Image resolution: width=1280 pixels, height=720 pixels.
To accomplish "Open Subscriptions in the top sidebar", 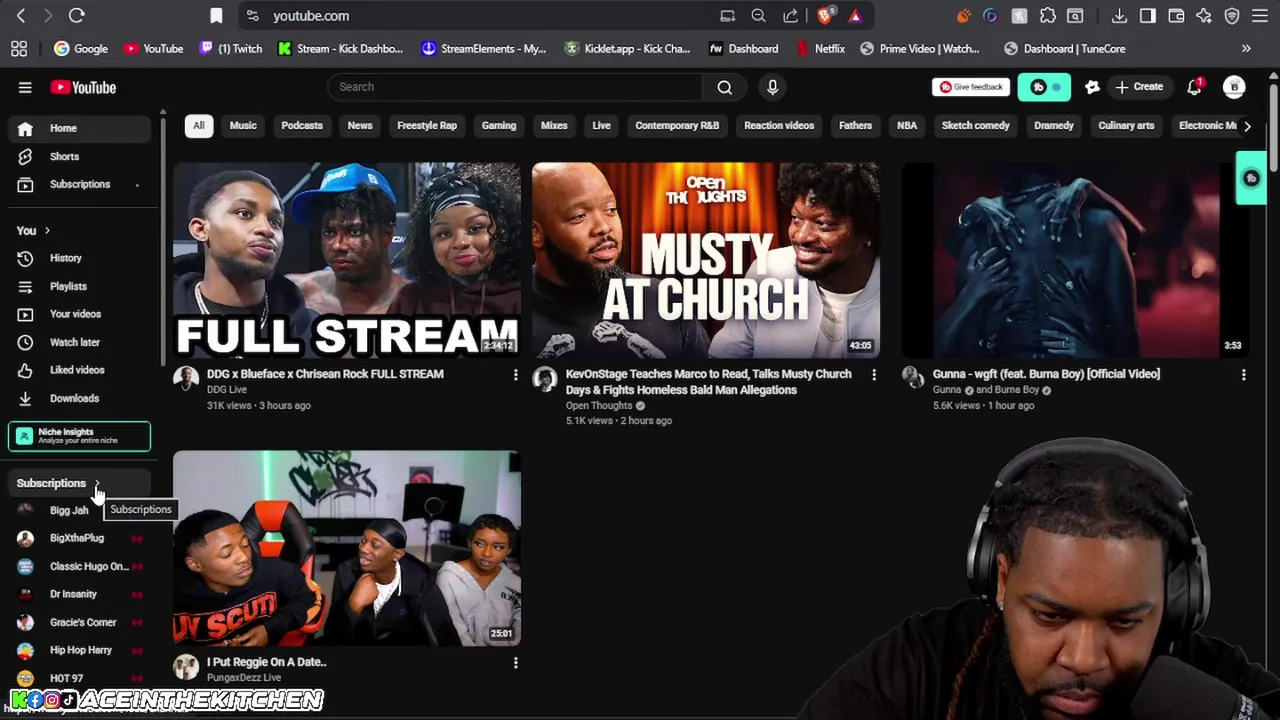I will [x=80, y=184].
